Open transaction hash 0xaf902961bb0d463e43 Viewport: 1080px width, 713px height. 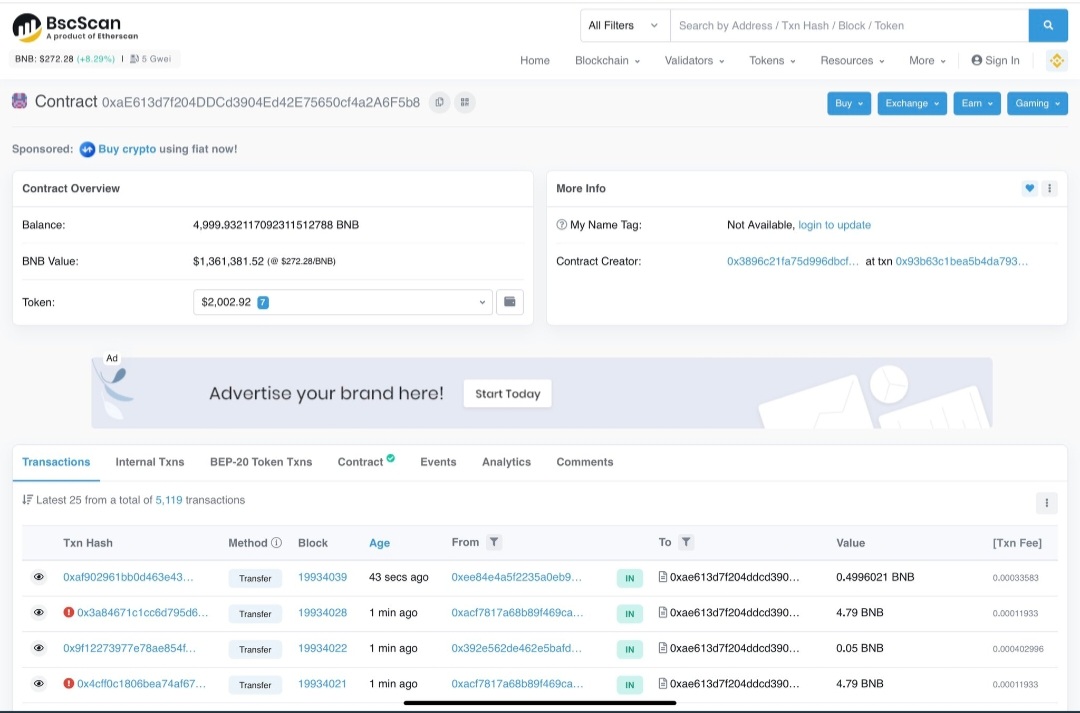[128, 577]
